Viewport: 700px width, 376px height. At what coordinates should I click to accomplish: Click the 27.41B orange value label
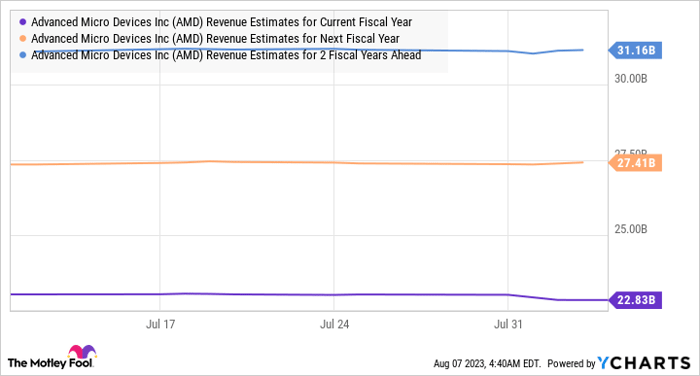pyautogui.click(x=635, y=163)
